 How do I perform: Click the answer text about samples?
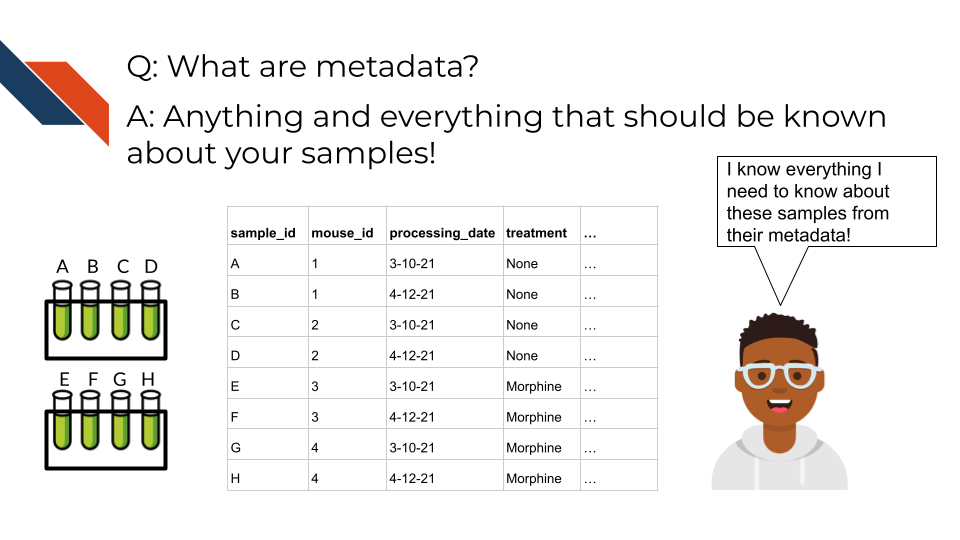click(x=506, y=135)
